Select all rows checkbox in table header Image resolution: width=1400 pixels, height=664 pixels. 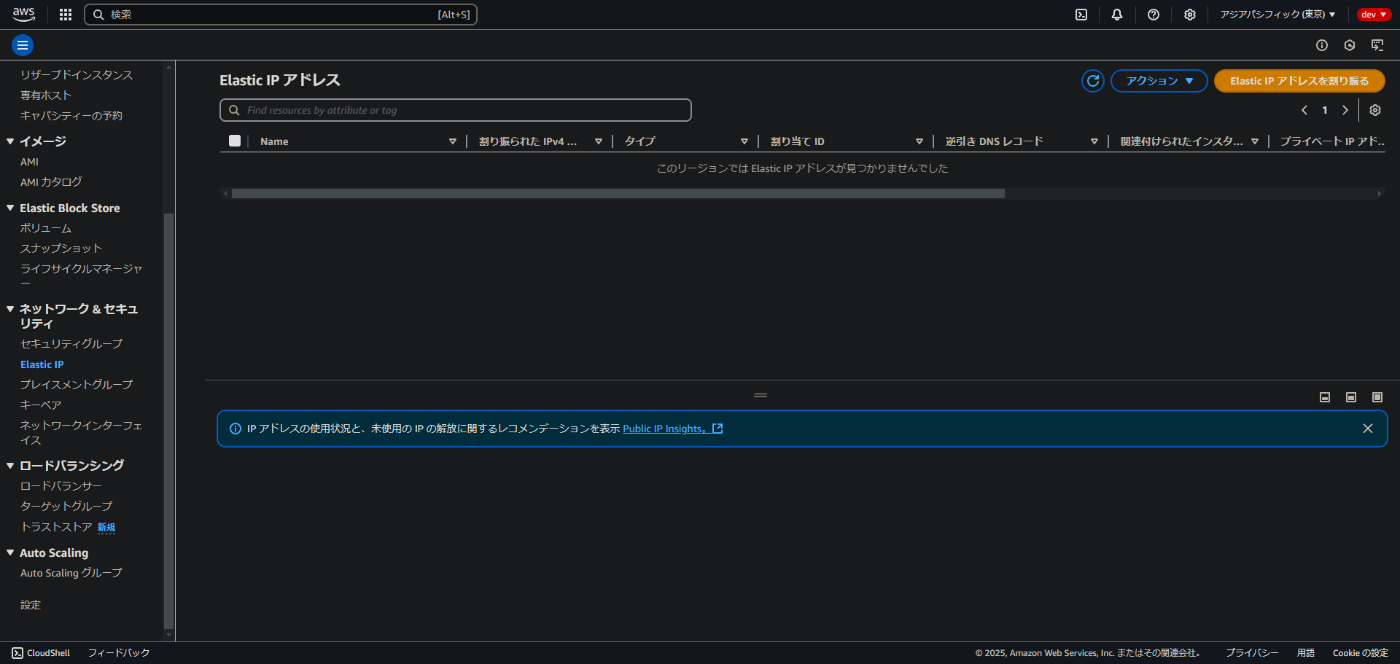[235, 141]
